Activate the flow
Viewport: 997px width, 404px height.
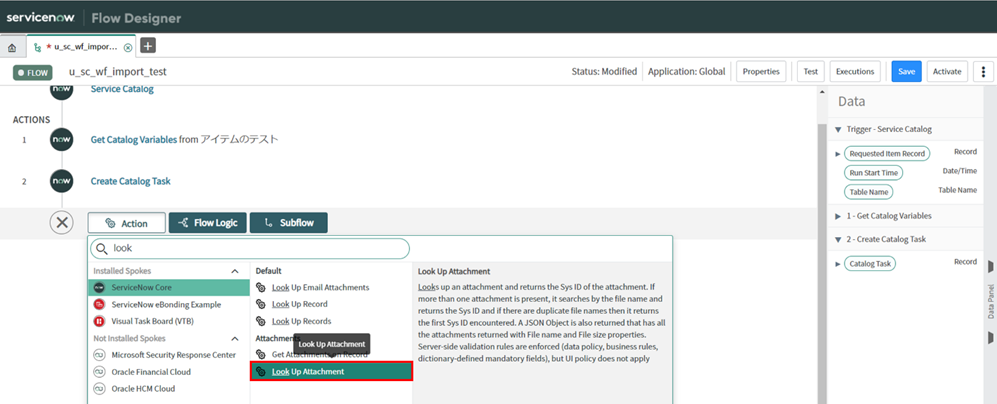click(x=947, y=72)
